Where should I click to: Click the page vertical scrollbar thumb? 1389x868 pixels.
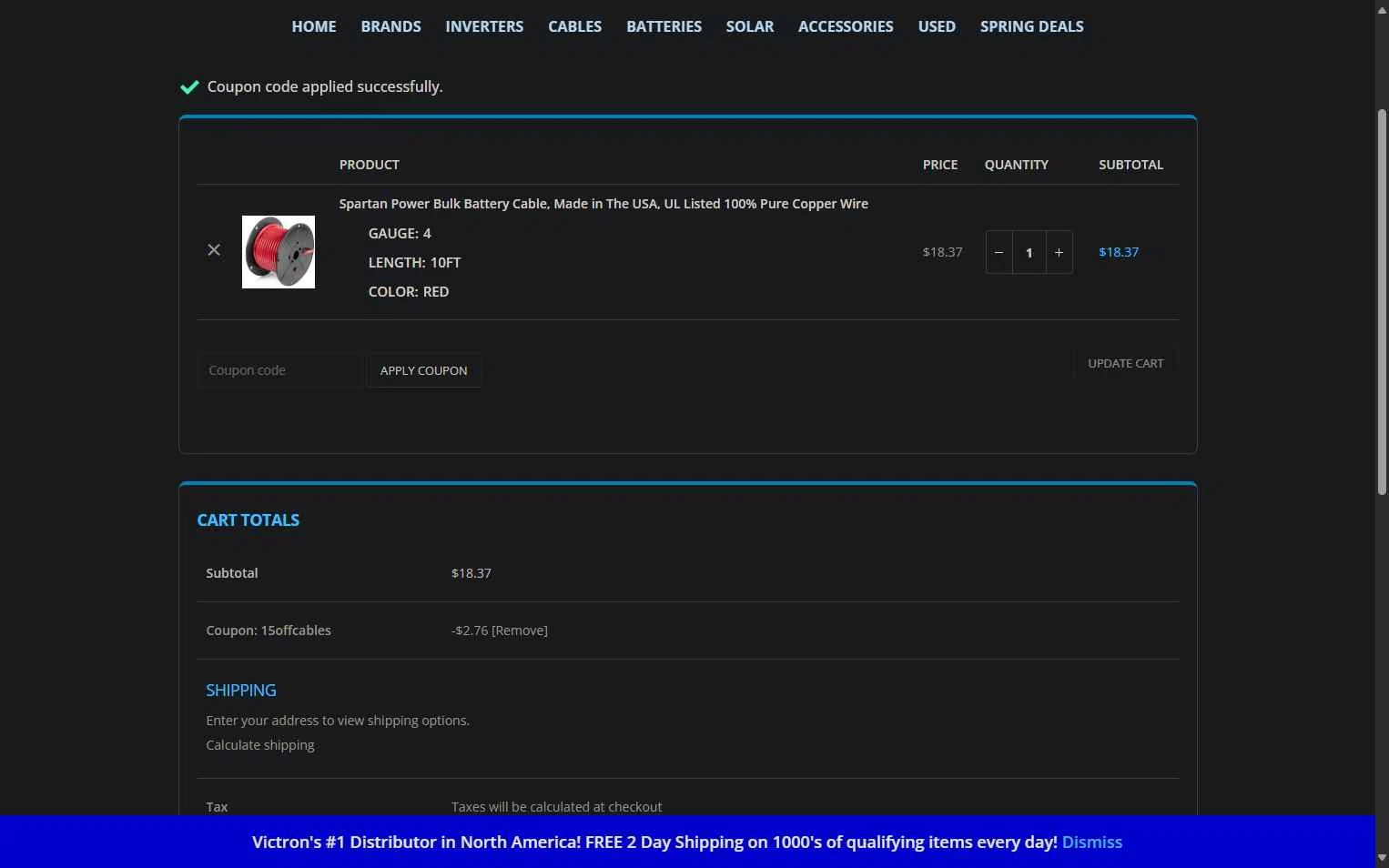pyautogui.click(x=1382, y=301)
